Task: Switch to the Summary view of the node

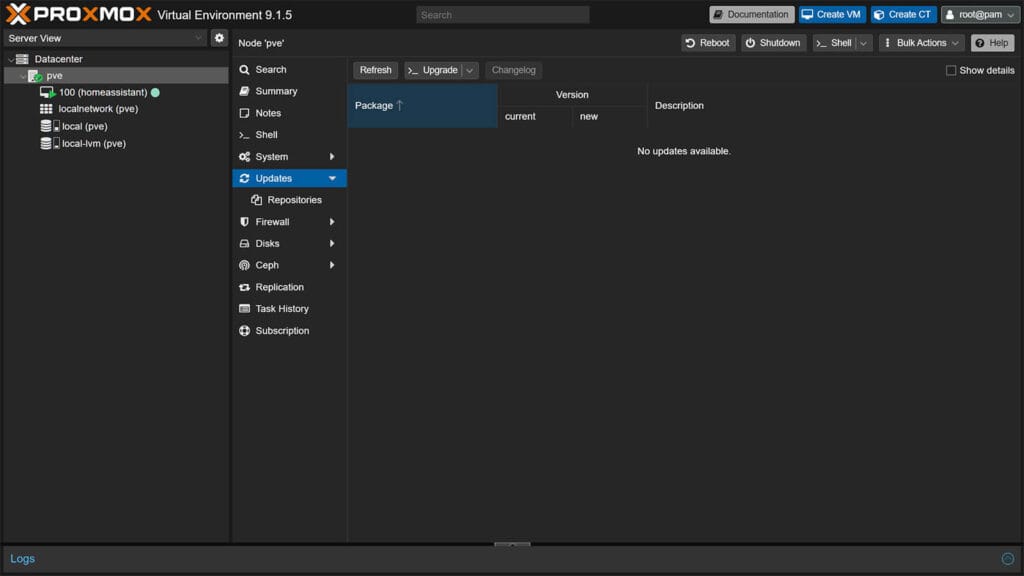Action: point(271,91)
